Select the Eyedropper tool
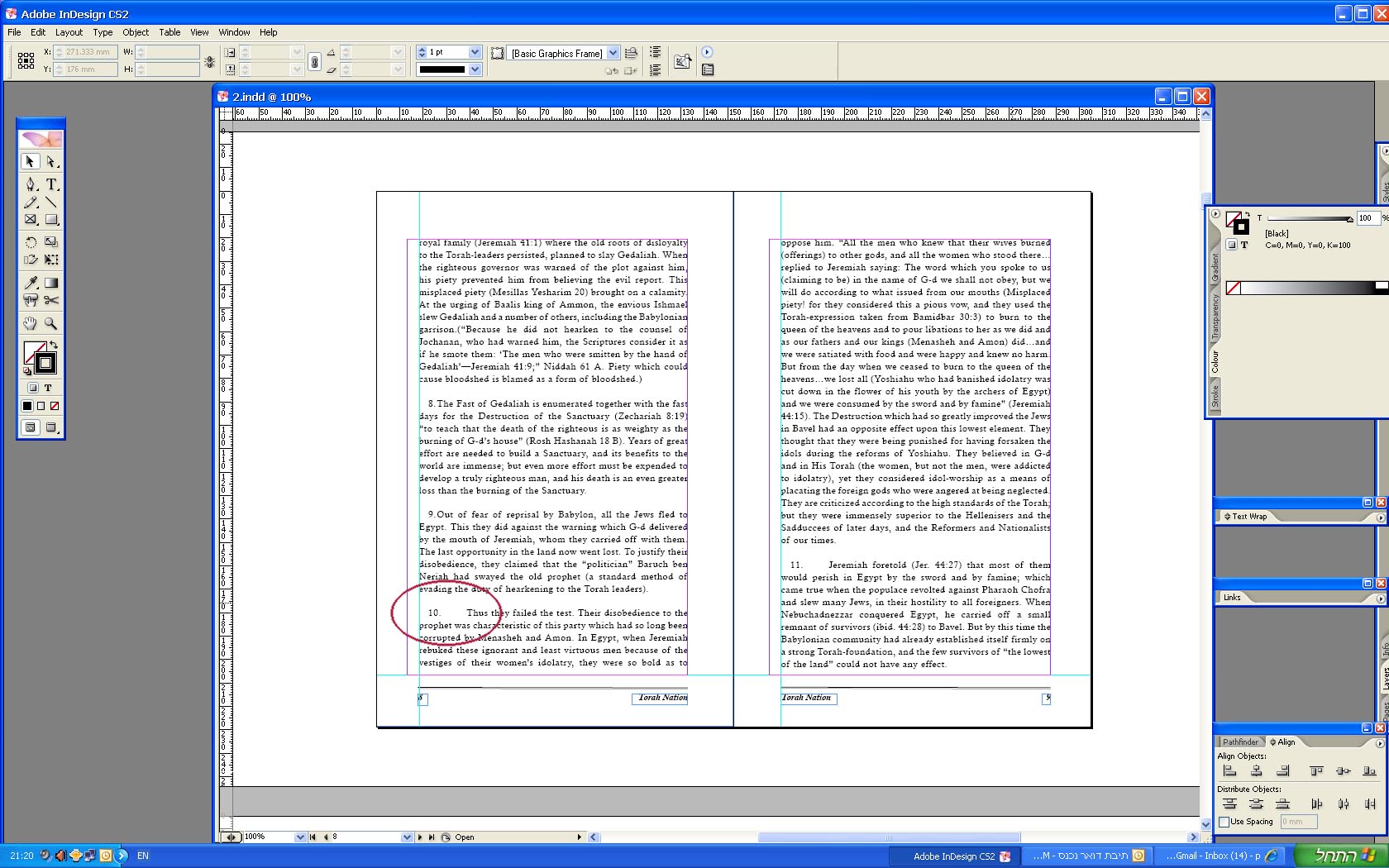 [31, 283]
